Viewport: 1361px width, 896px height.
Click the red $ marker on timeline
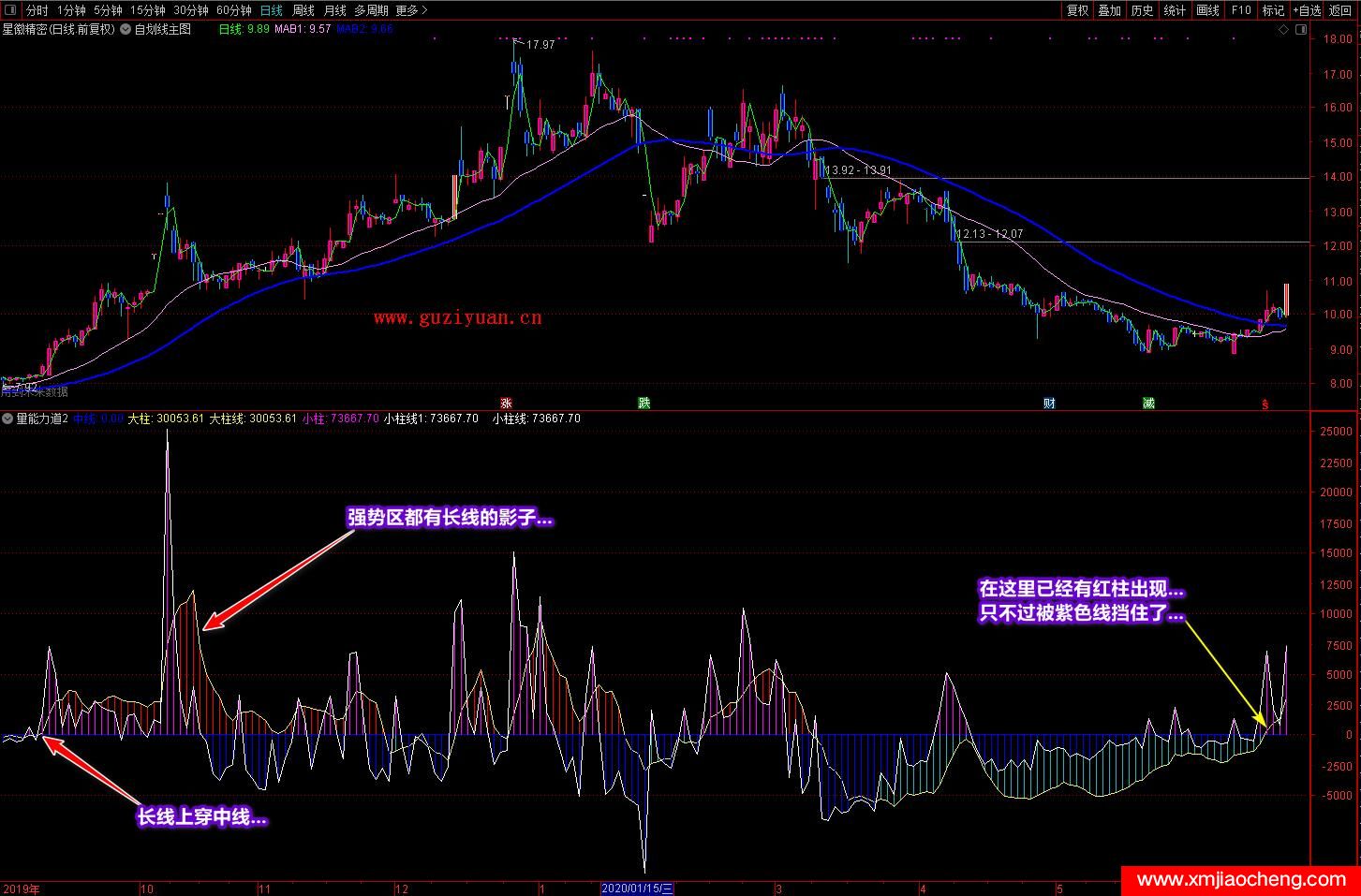(1265, 404)
